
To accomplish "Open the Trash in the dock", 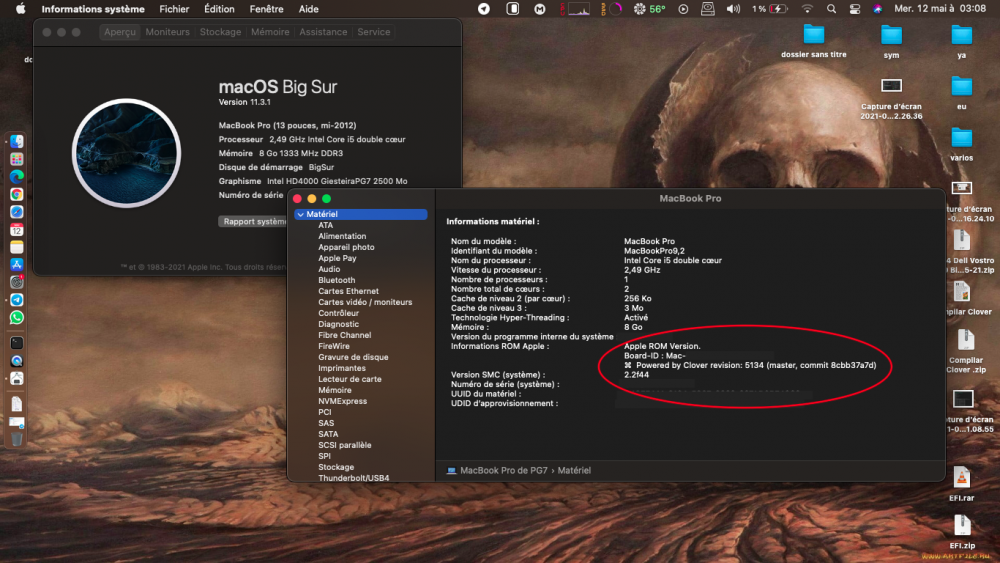I will [17, 439].
